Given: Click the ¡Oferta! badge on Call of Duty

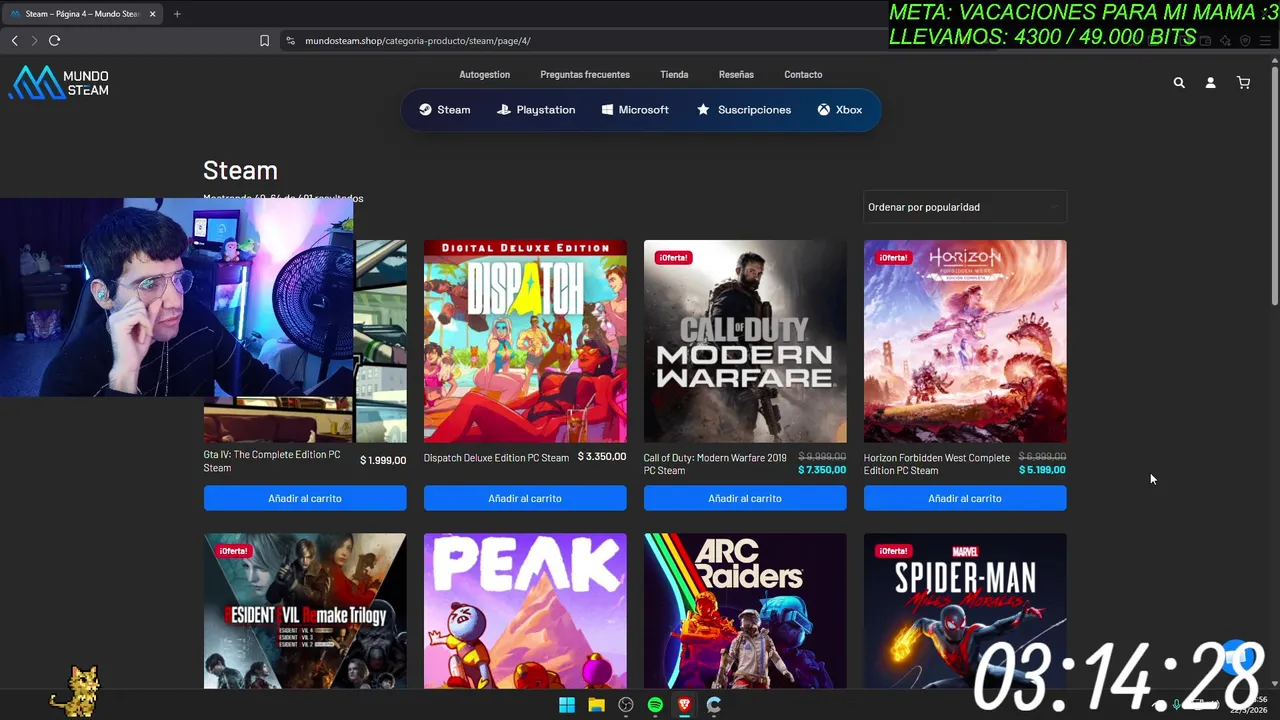Looking at the screenshot, I should pos(673,258).
